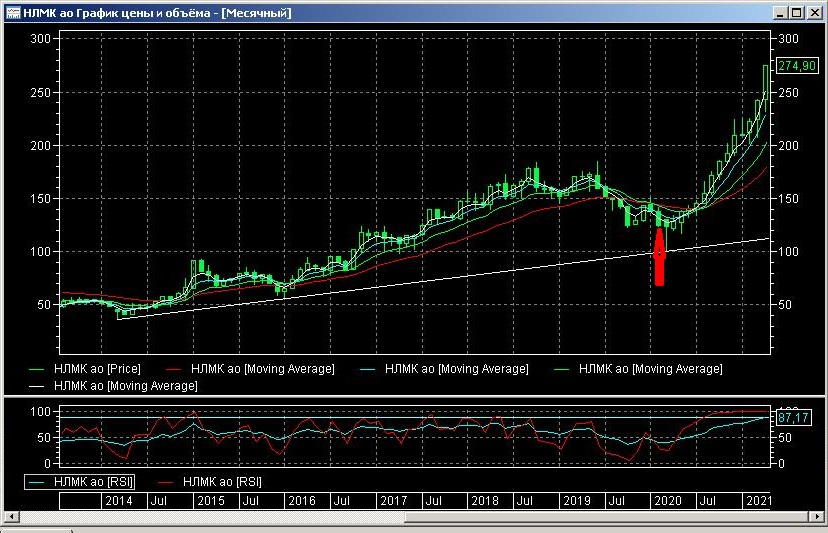This screenshot has width=828, height=533.
Task: Click the 50 label on right price axis
Action: [x=785, y=305]
